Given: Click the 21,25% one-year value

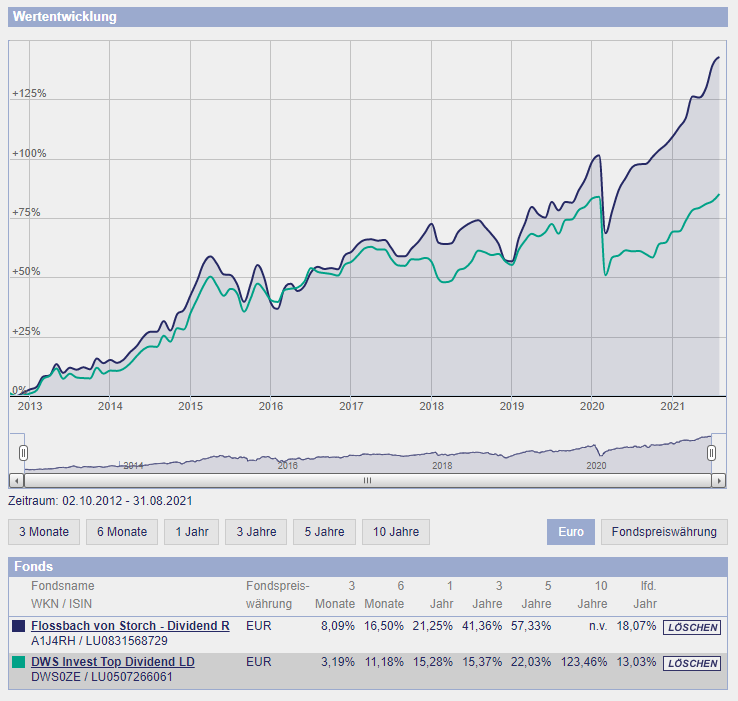Looking at the screenshot, I should click(x=433, y=626).
